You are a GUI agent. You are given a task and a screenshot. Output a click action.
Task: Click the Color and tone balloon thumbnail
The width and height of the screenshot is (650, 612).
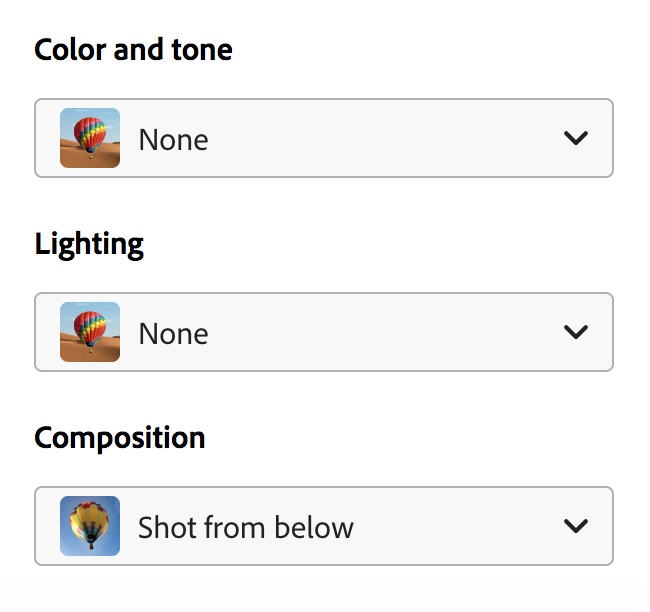[90, 138]
